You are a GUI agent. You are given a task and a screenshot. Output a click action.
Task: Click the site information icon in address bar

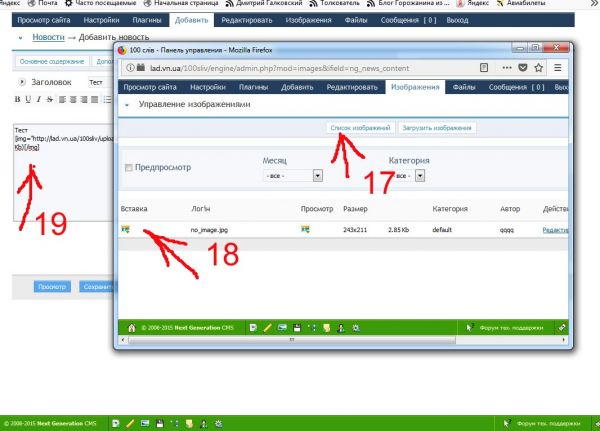pos(130,68)
